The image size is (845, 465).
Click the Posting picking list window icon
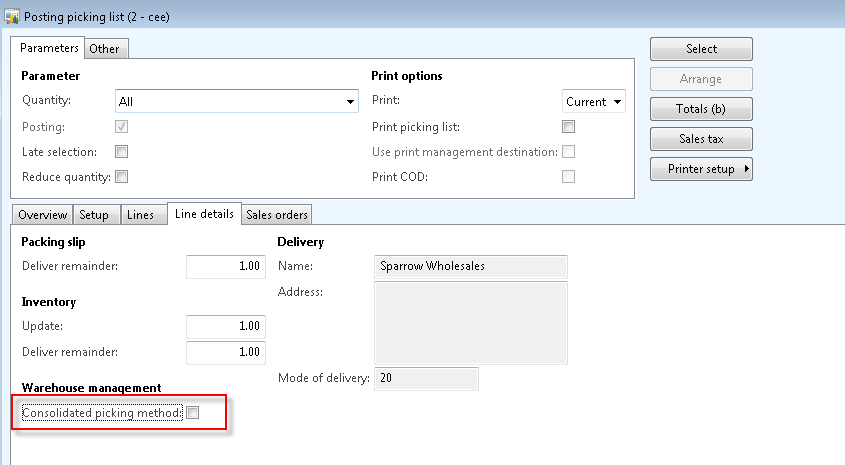click(x=11, y=15)
